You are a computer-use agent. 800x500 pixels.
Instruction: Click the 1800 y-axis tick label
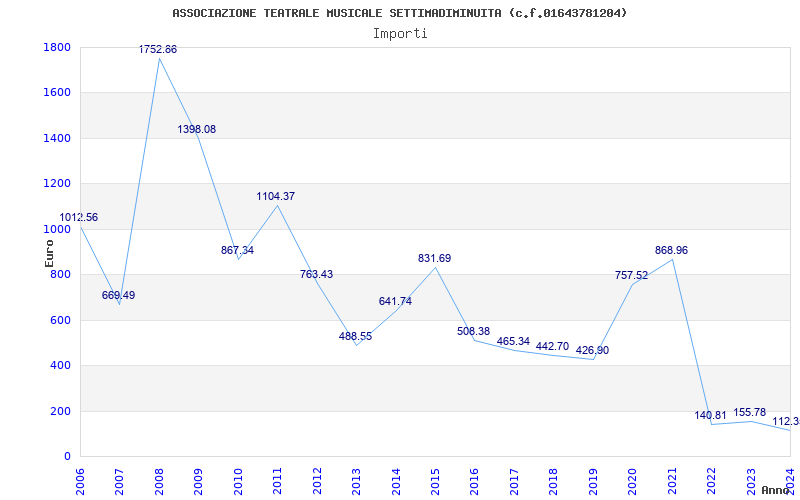click(x=57, y=47)
